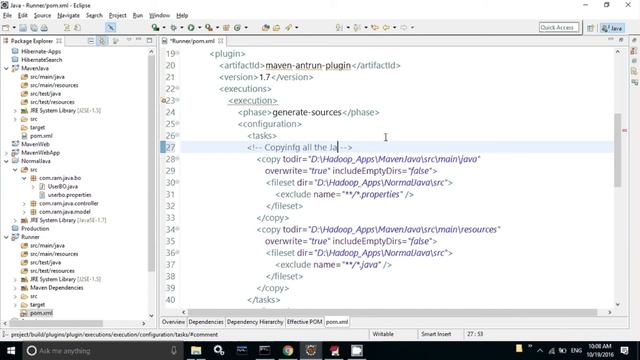Click the Print toolbar icon
This screenshot has height=360, width=640.
point(44,28)
